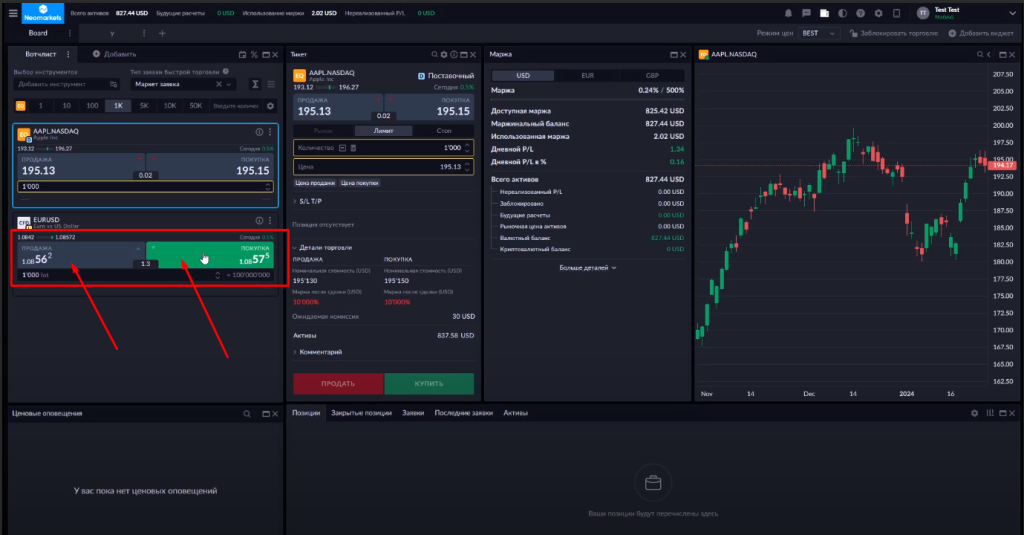Adjust ticket Количество stepper arrows
The image size is (1024, 535).
pos(467,148)
